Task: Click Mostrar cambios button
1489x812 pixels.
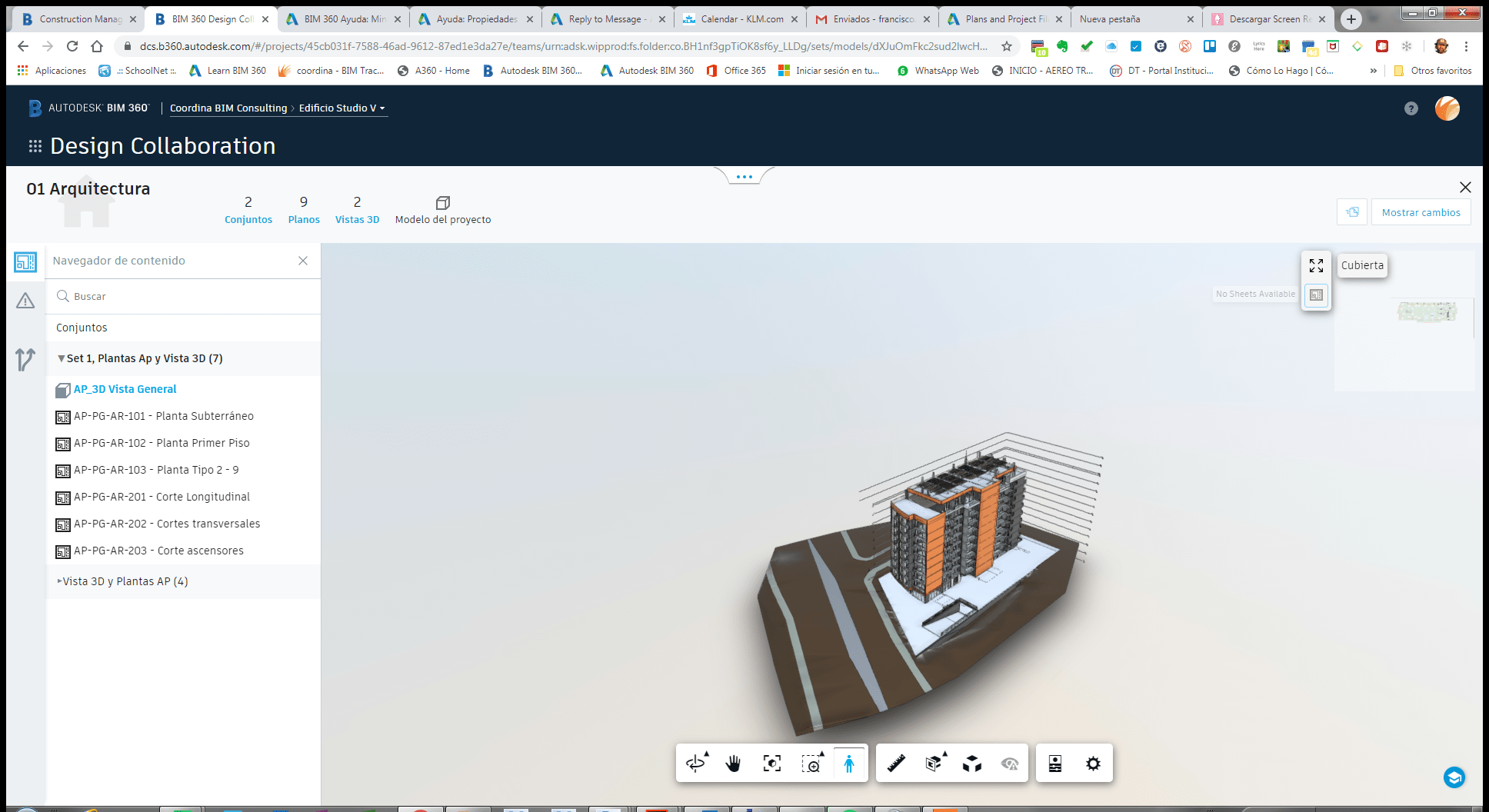Action: point(1420,211)
